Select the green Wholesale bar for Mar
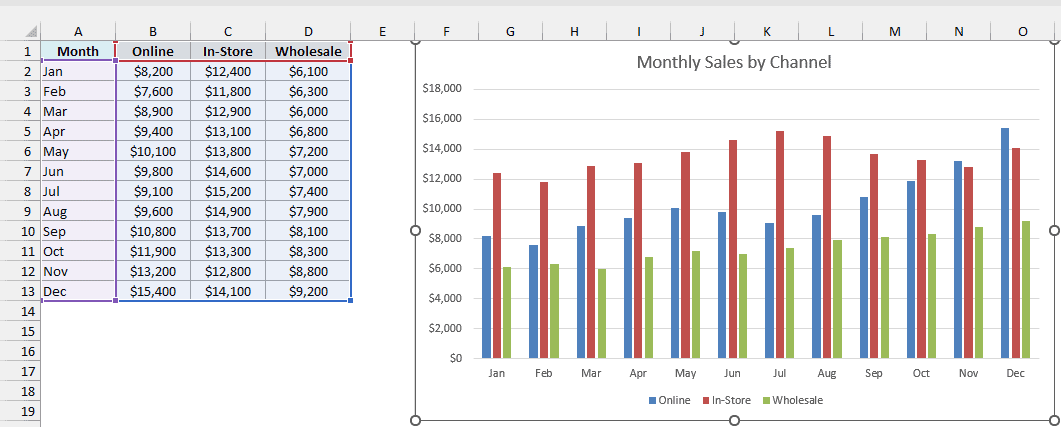Image resolution: width=1061 pixels, height=427 pixels. 602,313
